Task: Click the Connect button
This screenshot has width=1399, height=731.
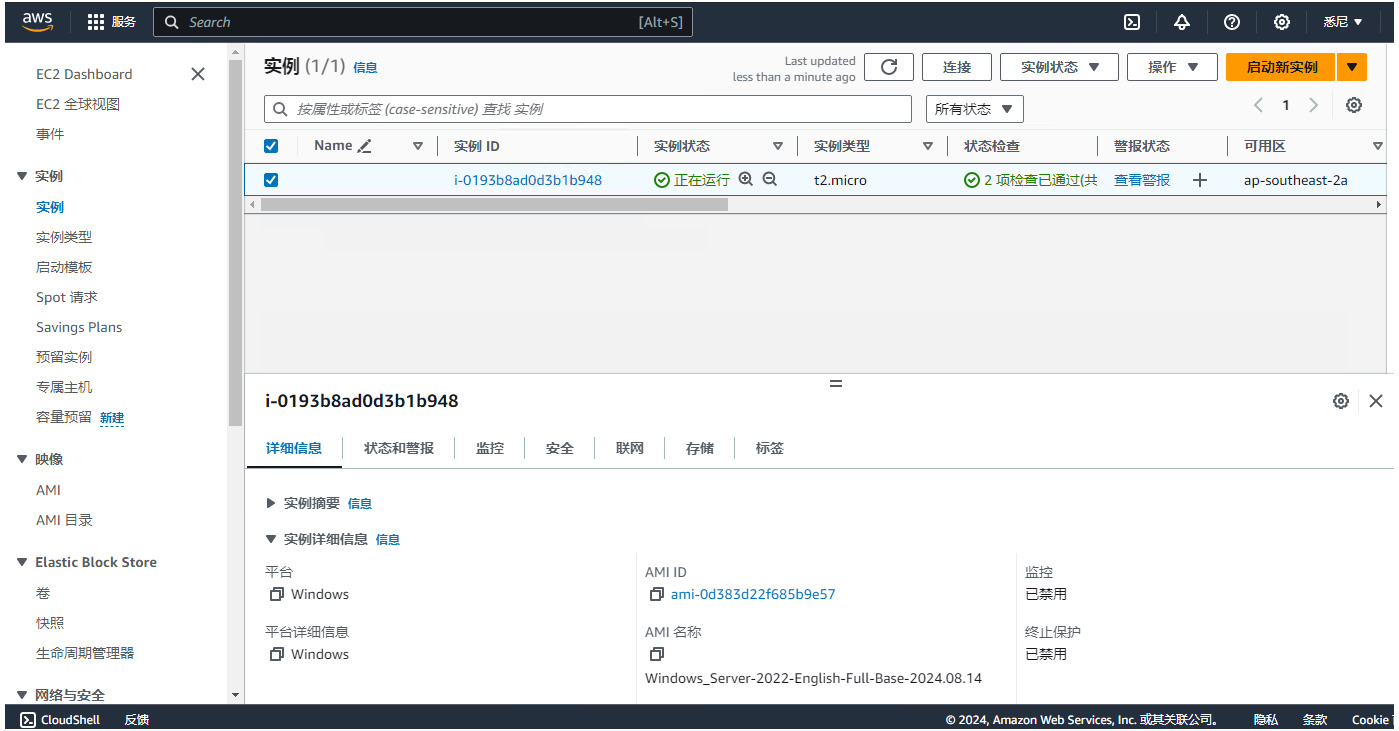Action: click(957, 67)
